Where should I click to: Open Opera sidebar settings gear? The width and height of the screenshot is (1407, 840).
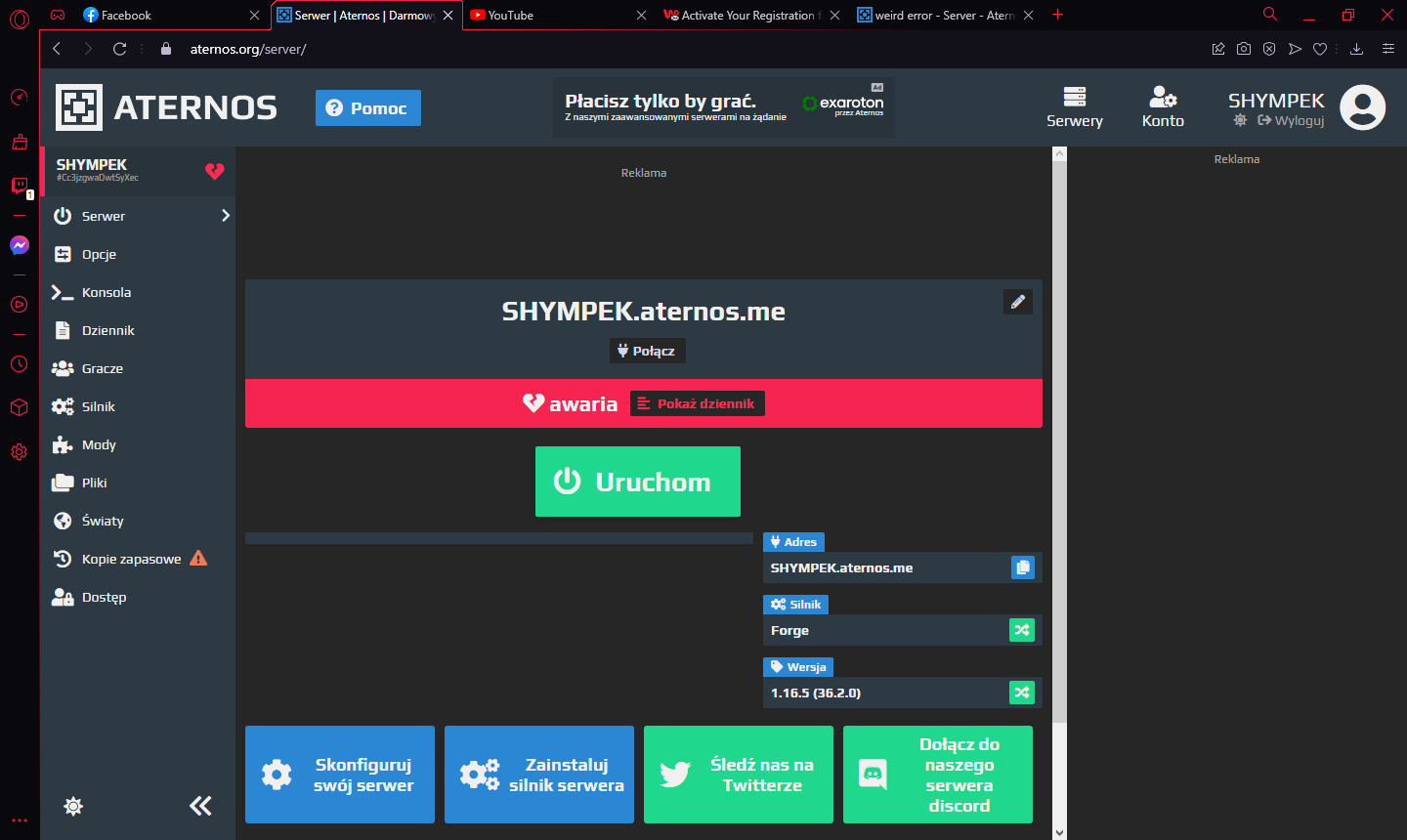20,451
